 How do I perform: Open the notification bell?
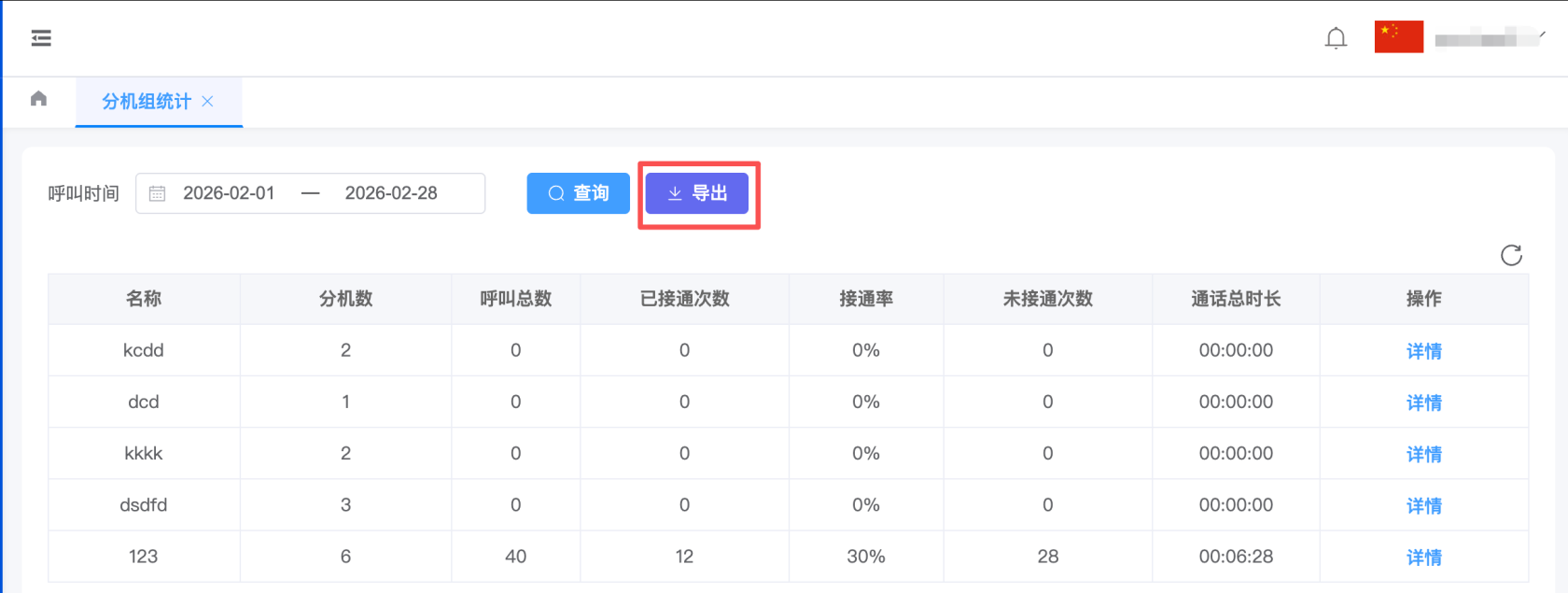click(1336, 38)
